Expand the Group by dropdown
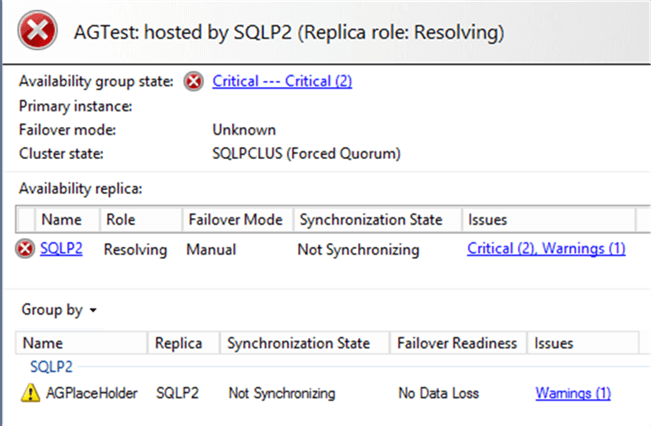The width and height of the screenshot is (651, 426). click(x=59, y=310)
